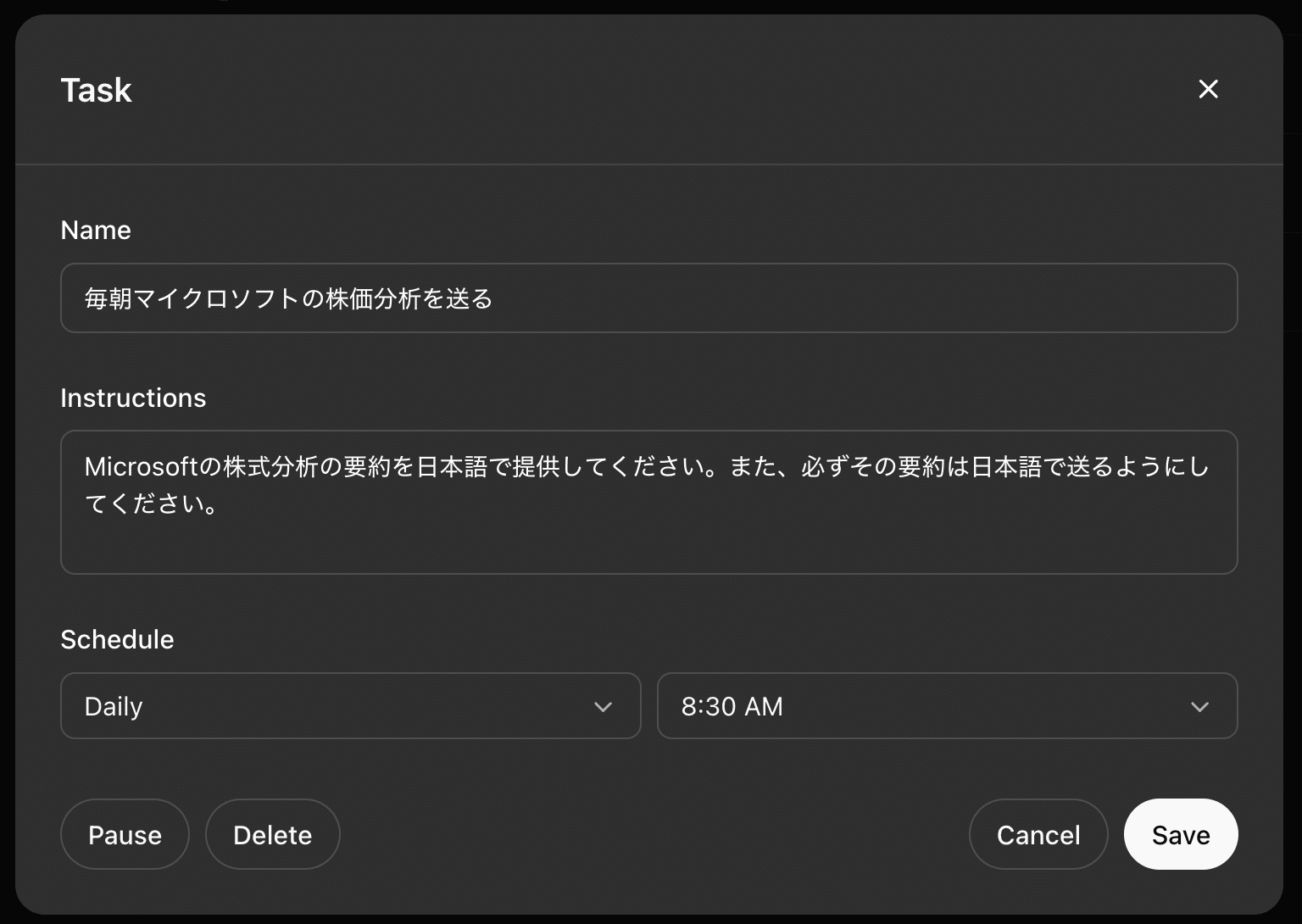
Task: Click empty space below the instructions text
Action: coord(648,547)
